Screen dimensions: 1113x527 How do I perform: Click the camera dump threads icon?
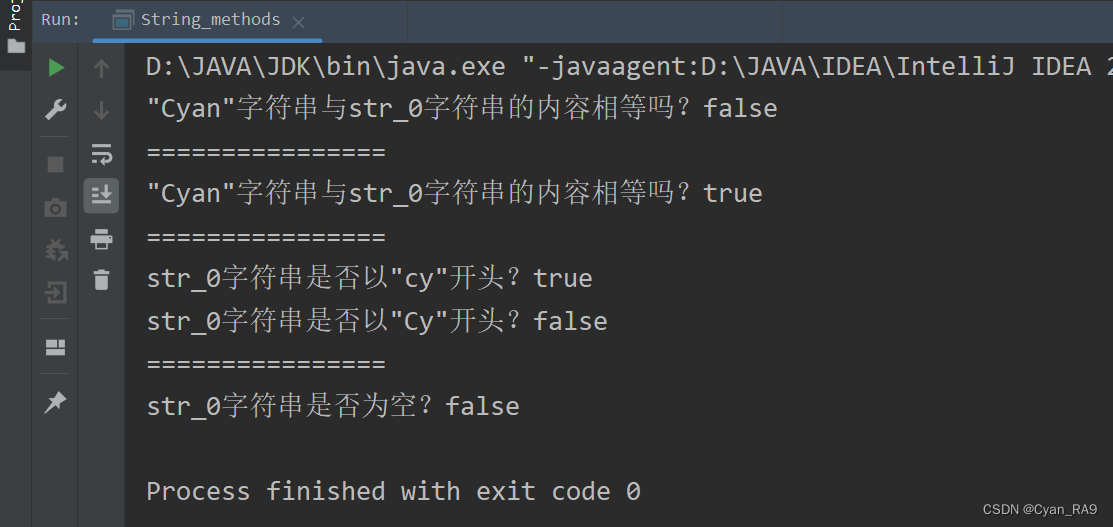click(x=55, y=207)
